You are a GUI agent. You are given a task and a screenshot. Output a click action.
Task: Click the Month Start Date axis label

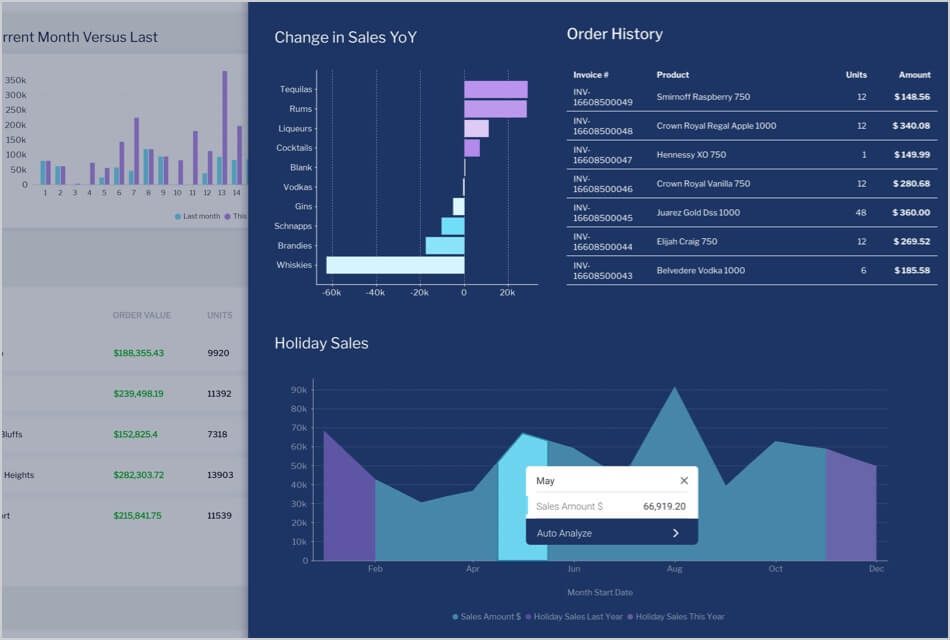click(599, 592)
